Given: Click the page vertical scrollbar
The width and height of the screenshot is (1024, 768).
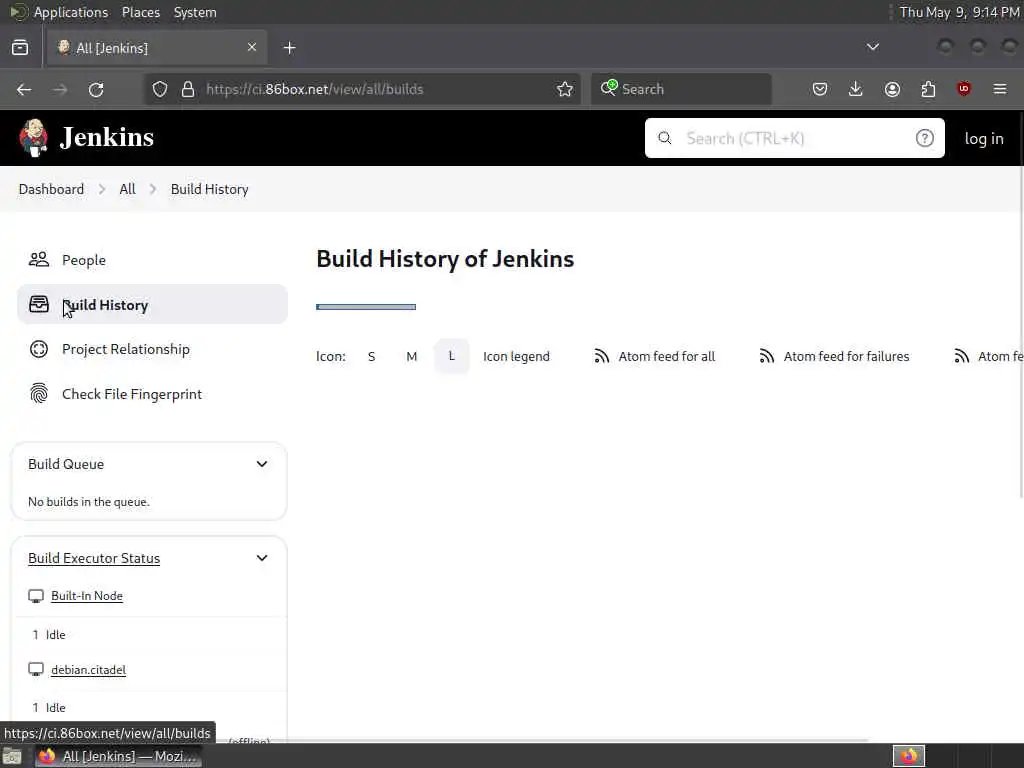Looking at the screenshot, I should (1021, 304).
